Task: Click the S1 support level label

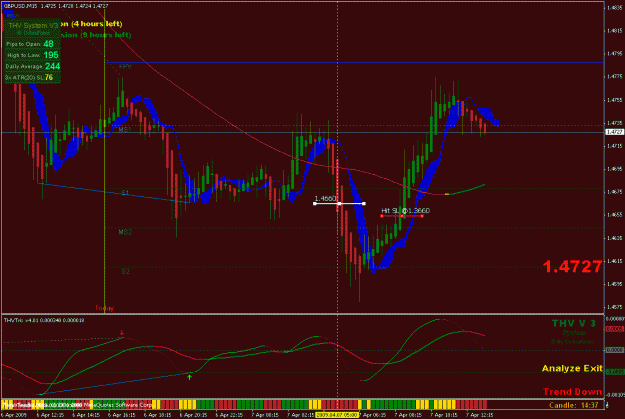Action: [125, 193]
